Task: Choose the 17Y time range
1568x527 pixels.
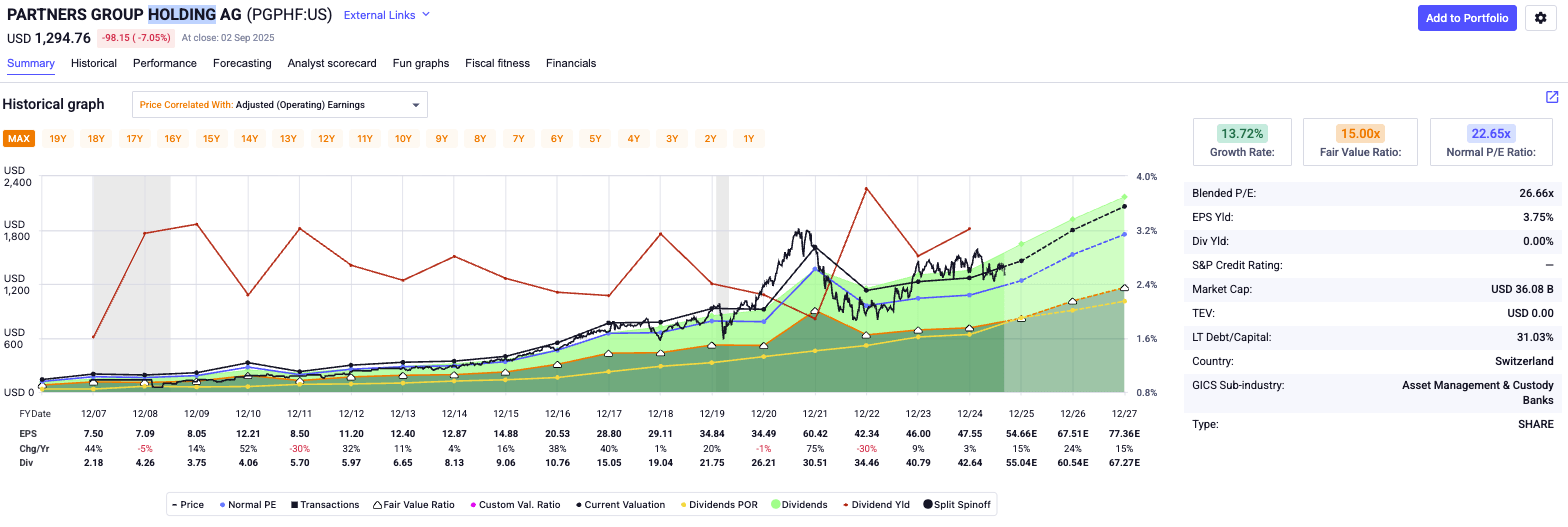Action: pyautogui.click(x=134, y=139)
